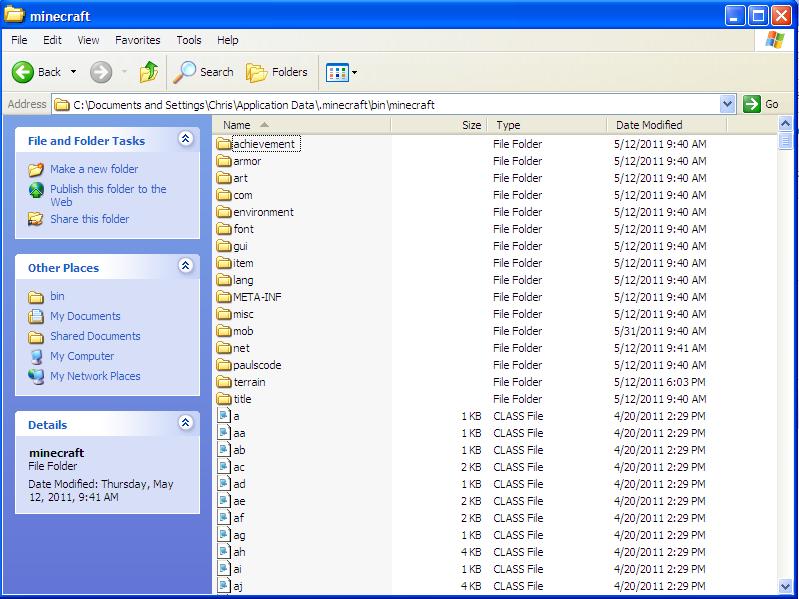Select the terrain folder icon
This screenshot has width=799, height=599.
click(x=224, y=382)
